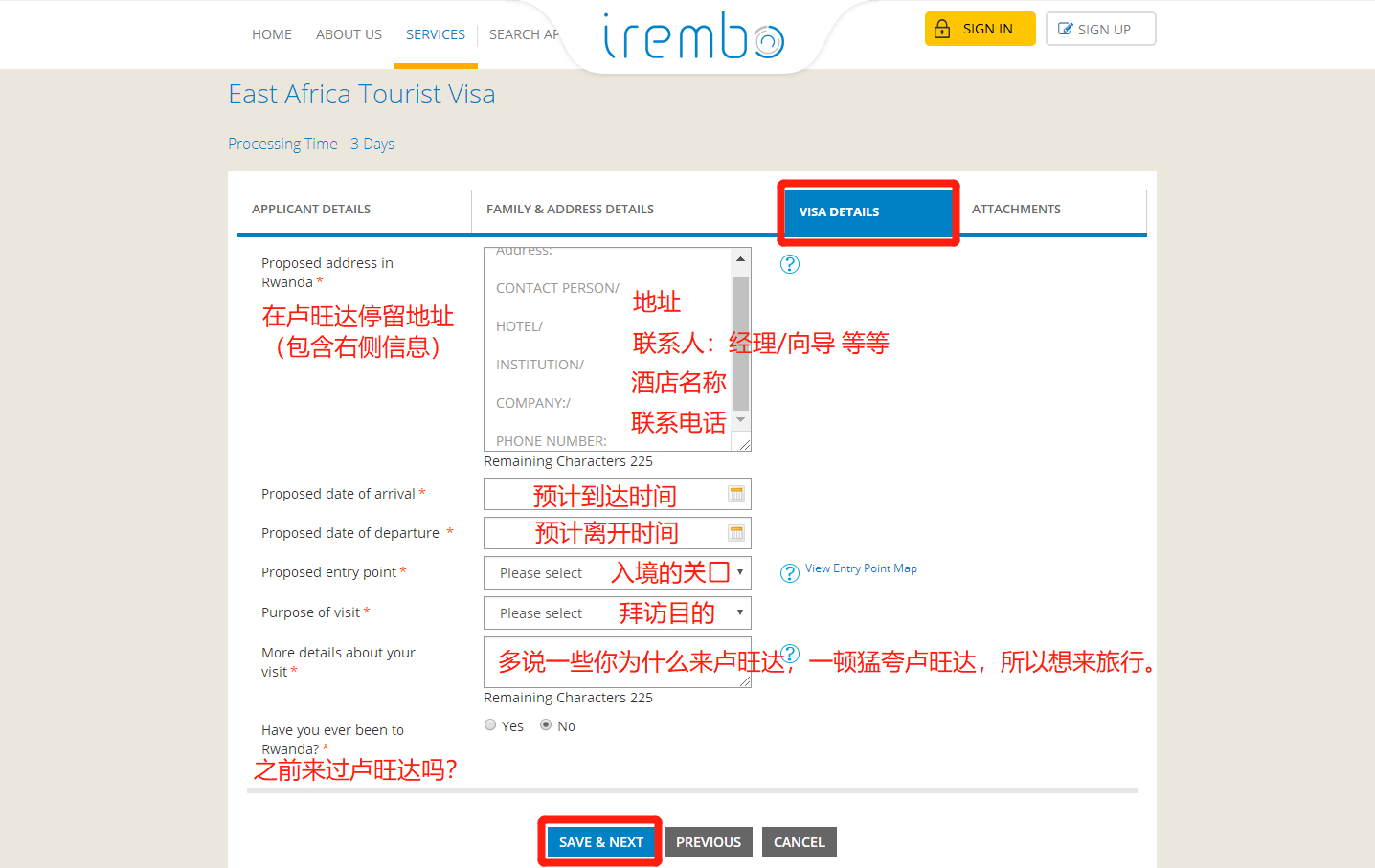Image resolution: width=1375 pixels, height=868 pixels.
Task: Click the Purpose of visit label
Action: 310,612
